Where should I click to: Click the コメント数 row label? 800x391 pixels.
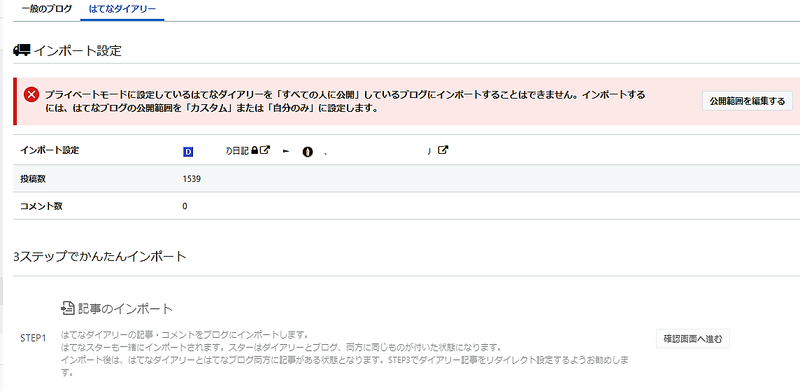(42, 207)
